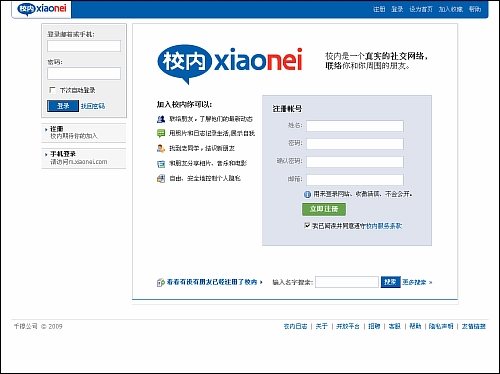Click the share photos and music icon
Image resolution: width=500 pixels, height=374 pixels.
click(161, 164)
